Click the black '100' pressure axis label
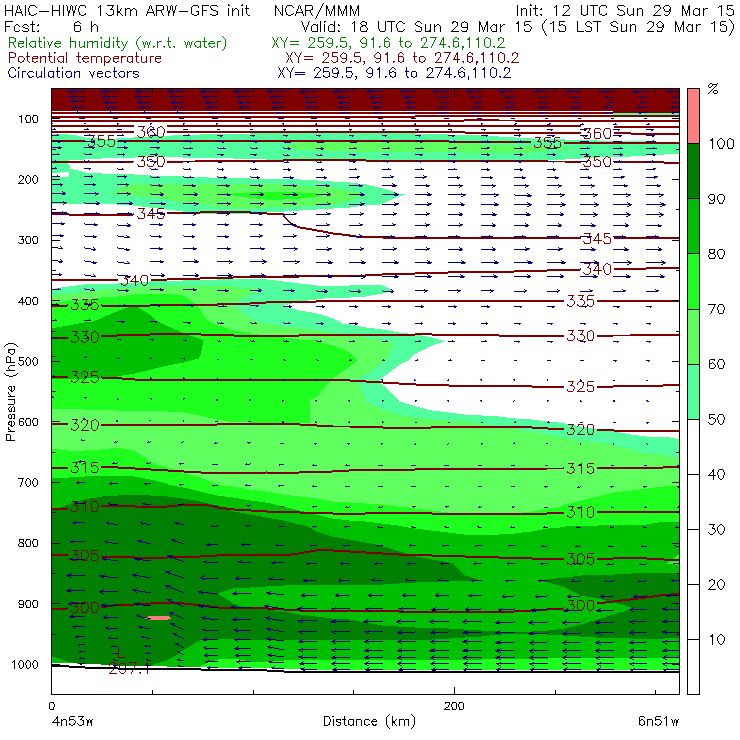This screenshot has width=740, height=740. [28, 119]
